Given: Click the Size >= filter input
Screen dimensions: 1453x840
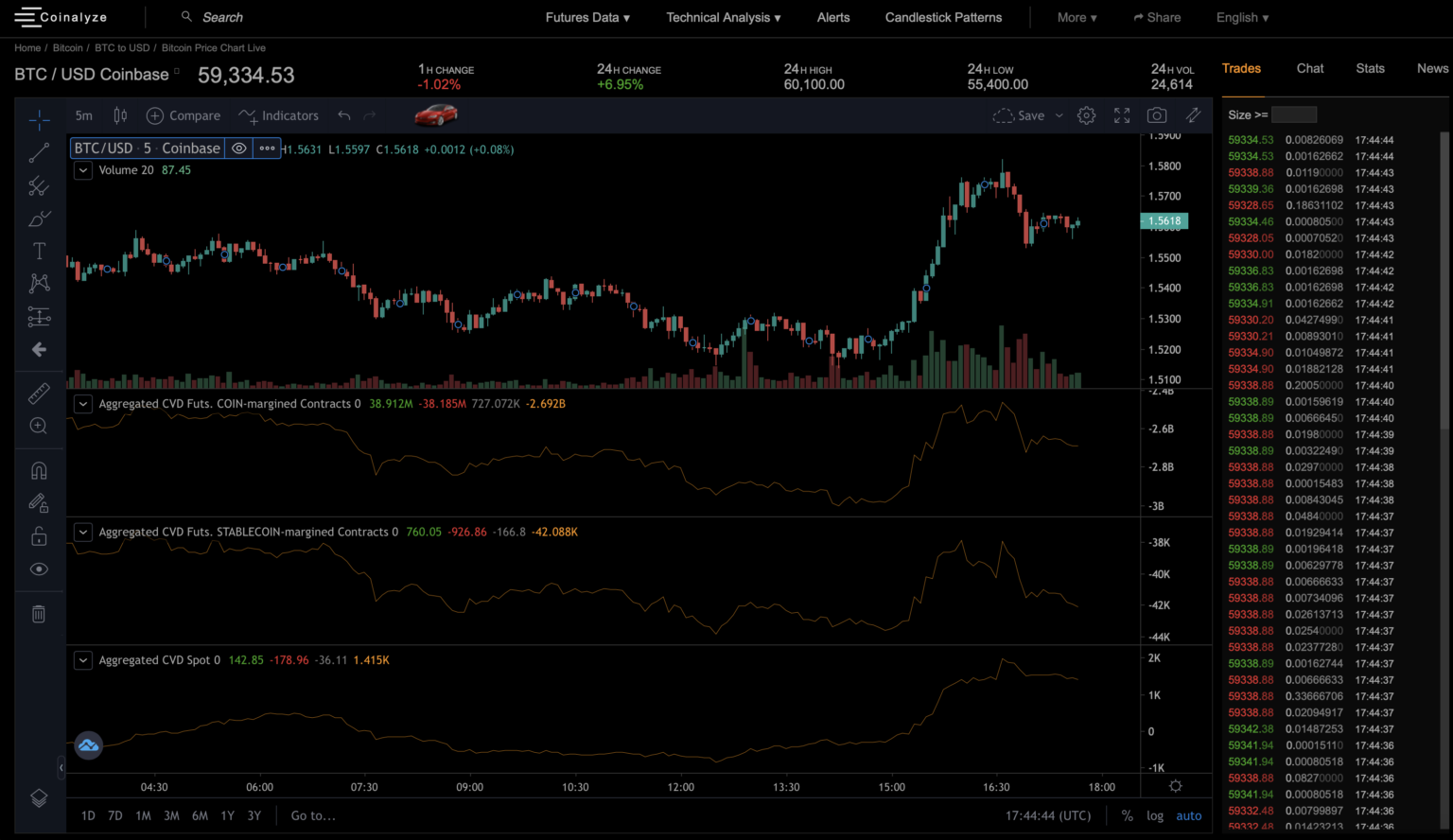Looking at the screenshot, I should (1294, 114).
